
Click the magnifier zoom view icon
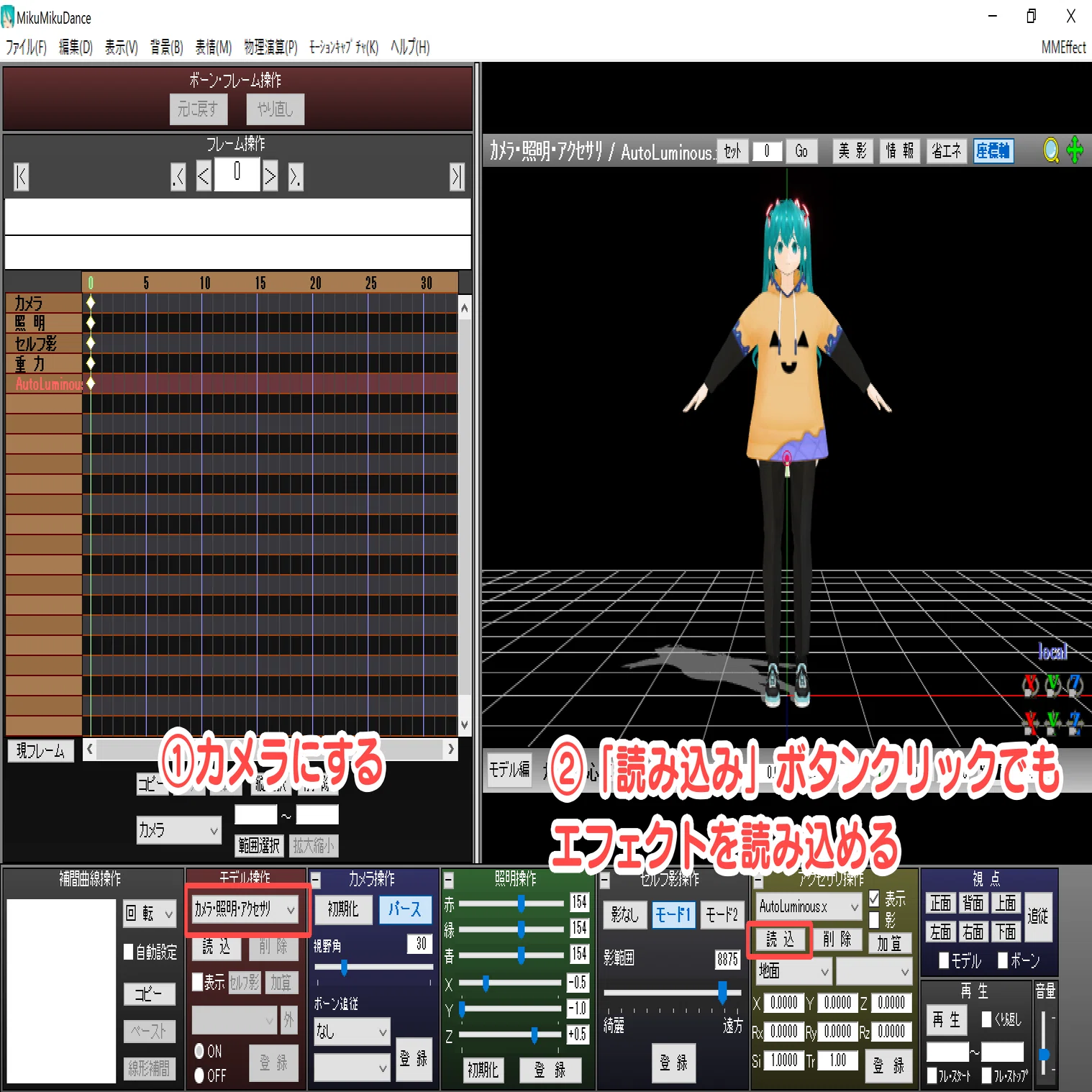pos(1051,150)
